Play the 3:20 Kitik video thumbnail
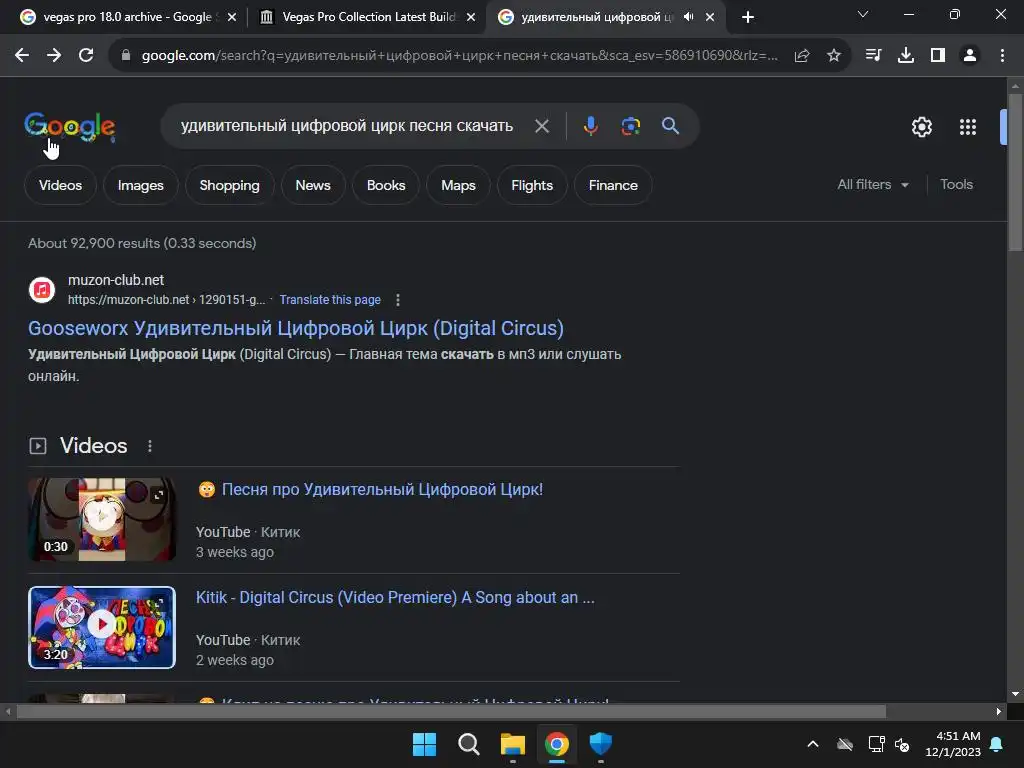 click(x=102, y=628)
